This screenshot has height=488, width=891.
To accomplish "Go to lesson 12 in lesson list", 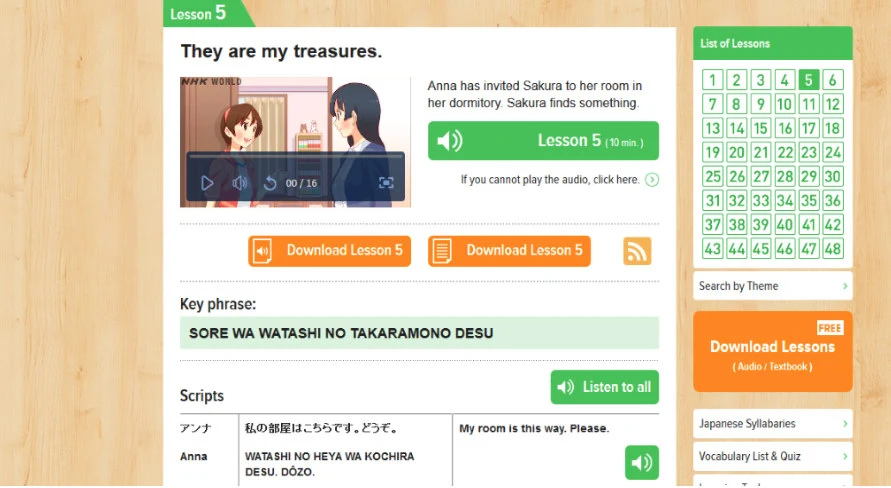I will click(x=832, y=104).
